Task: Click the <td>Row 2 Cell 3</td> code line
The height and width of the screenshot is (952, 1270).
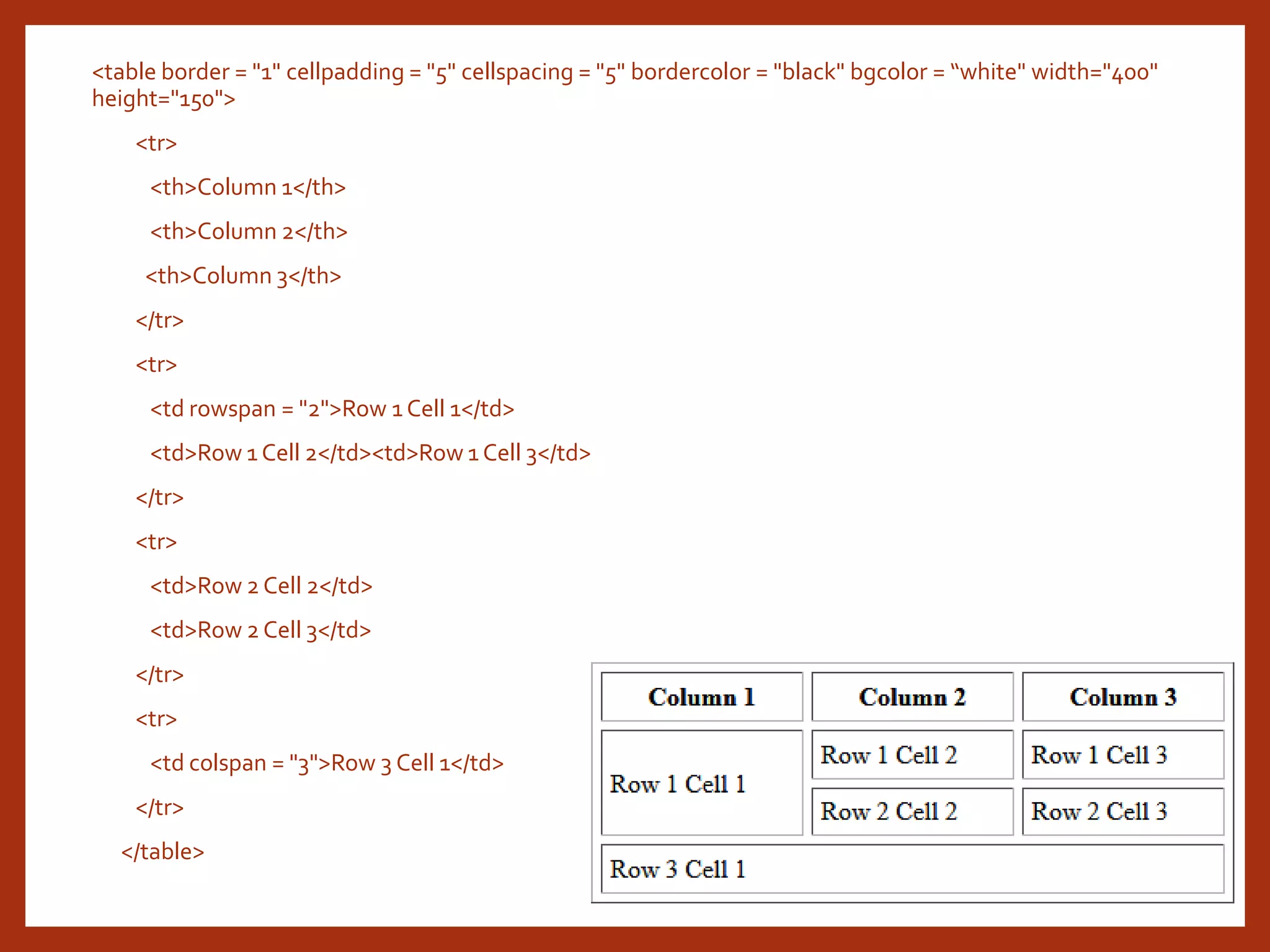Action: [x=260, y=630]
